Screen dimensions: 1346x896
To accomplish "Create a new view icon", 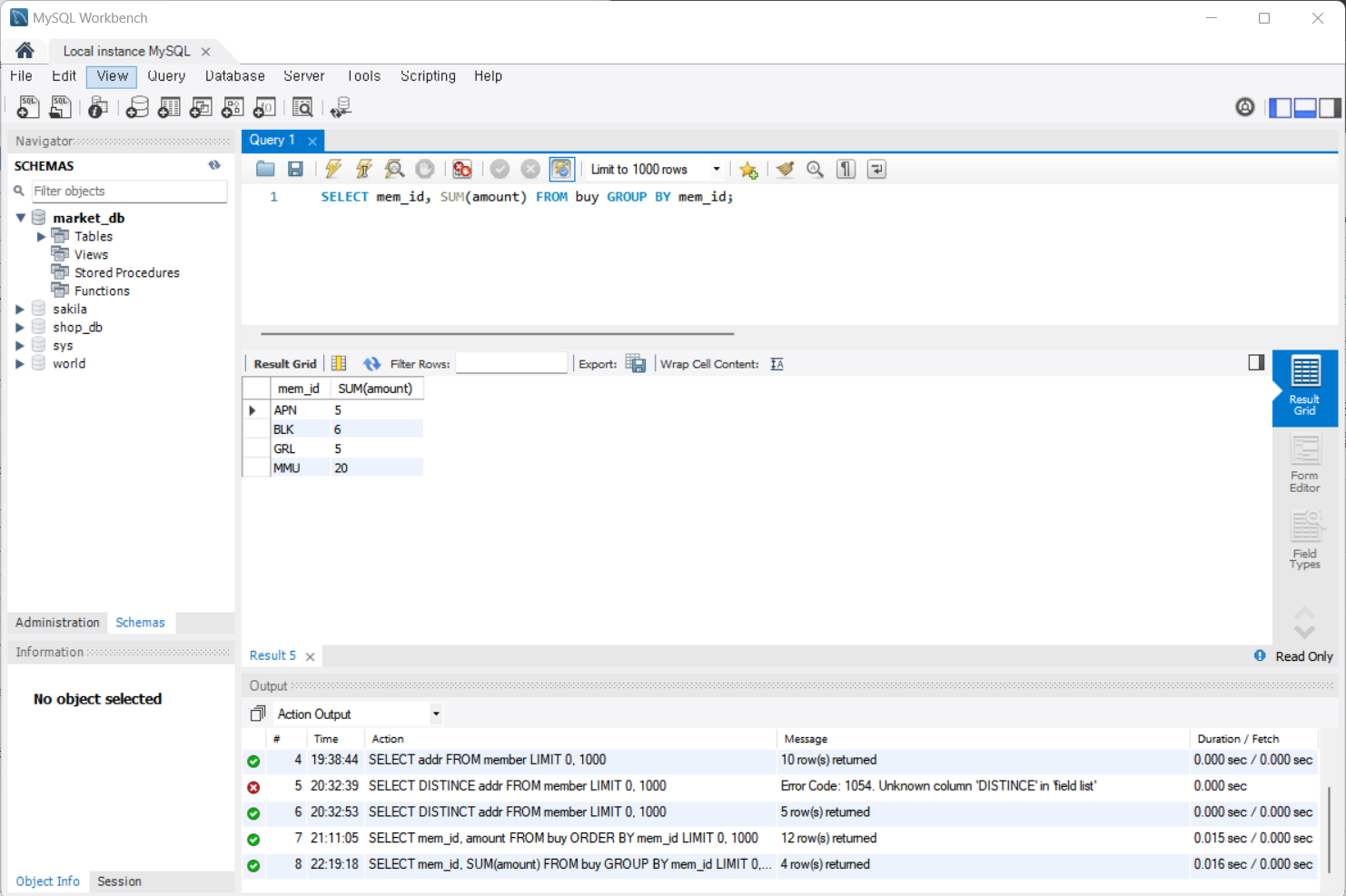I will tap(201, 108).
